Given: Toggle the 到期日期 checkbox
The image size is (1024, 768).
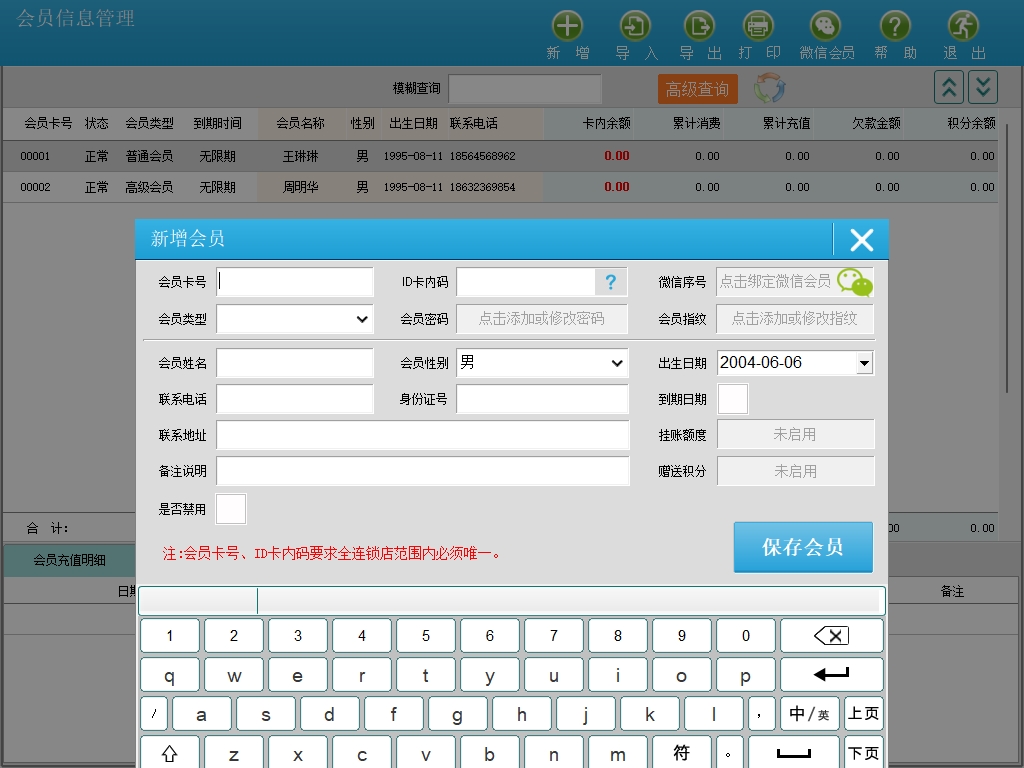Looking at the screenshot, I should click(733, 399).
